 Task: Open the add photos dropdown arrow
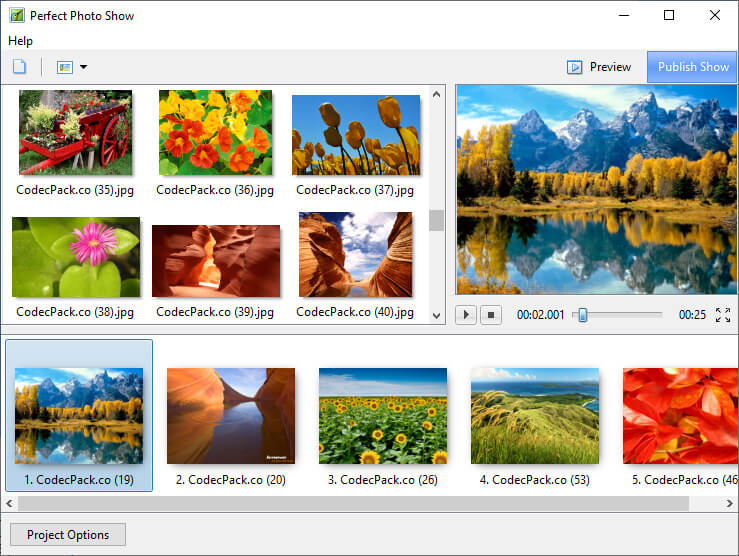[83, 67]
